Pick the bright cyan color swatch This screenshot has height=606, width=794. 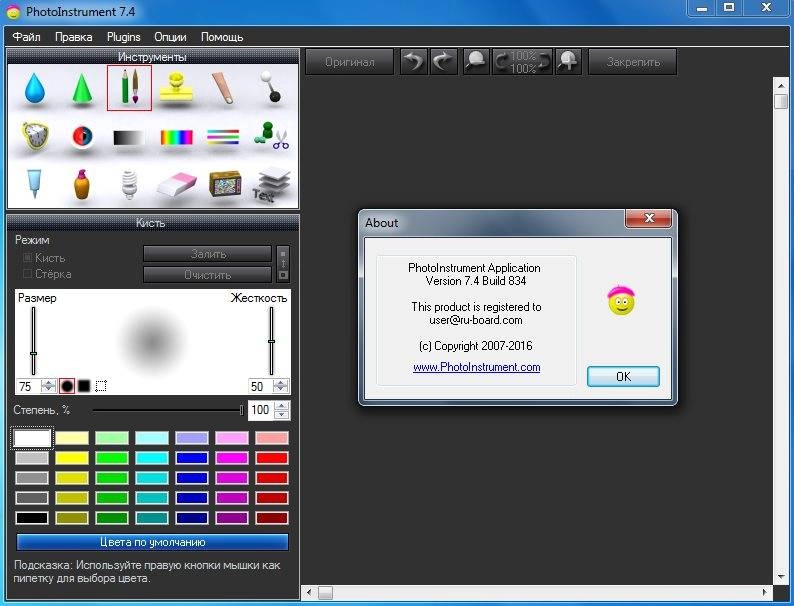coord(152,458)
